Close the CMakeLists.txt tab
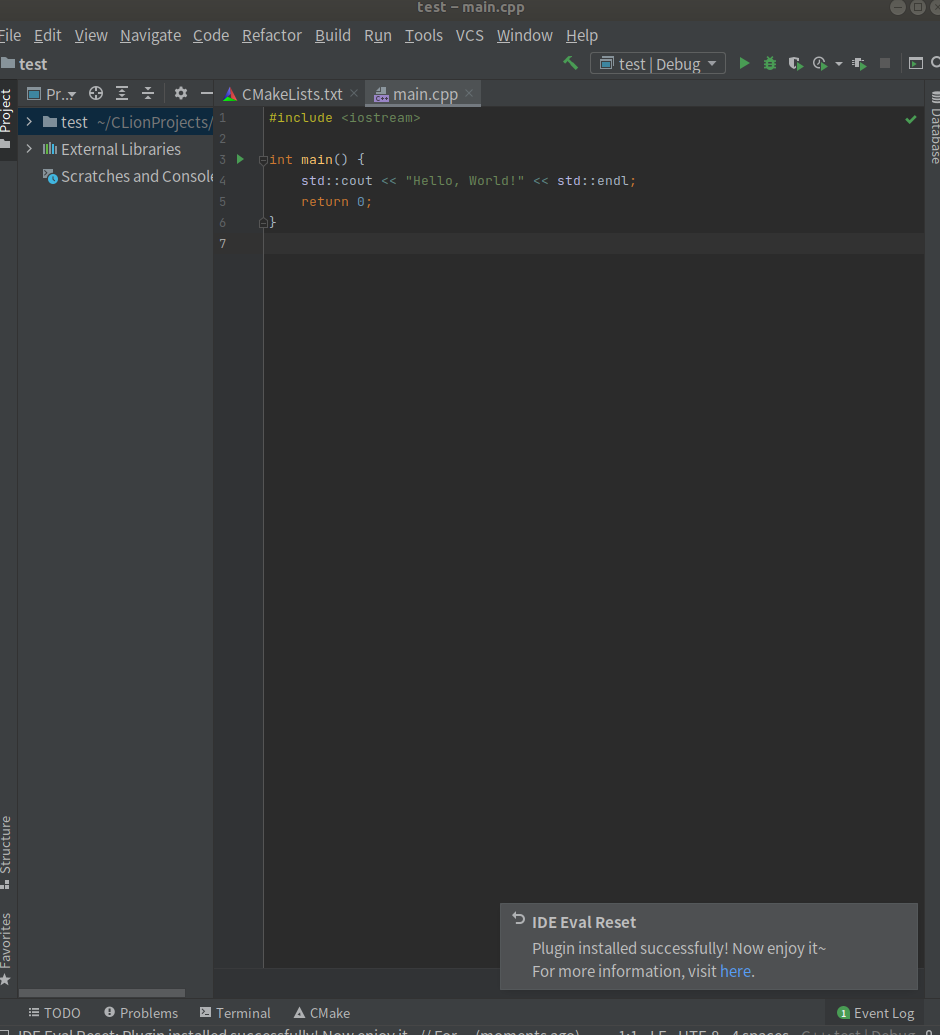Image resolution: width=940 pixels, height=1035 pixels. (354, 94)
